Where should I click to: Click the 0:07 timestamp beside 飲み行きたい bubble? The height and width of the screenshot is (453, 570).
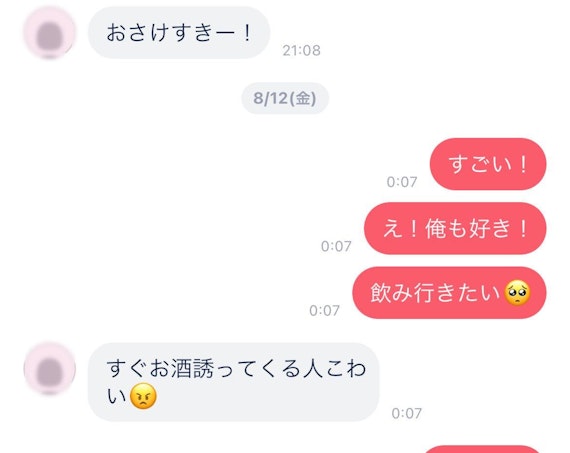[x=324, y=310]
